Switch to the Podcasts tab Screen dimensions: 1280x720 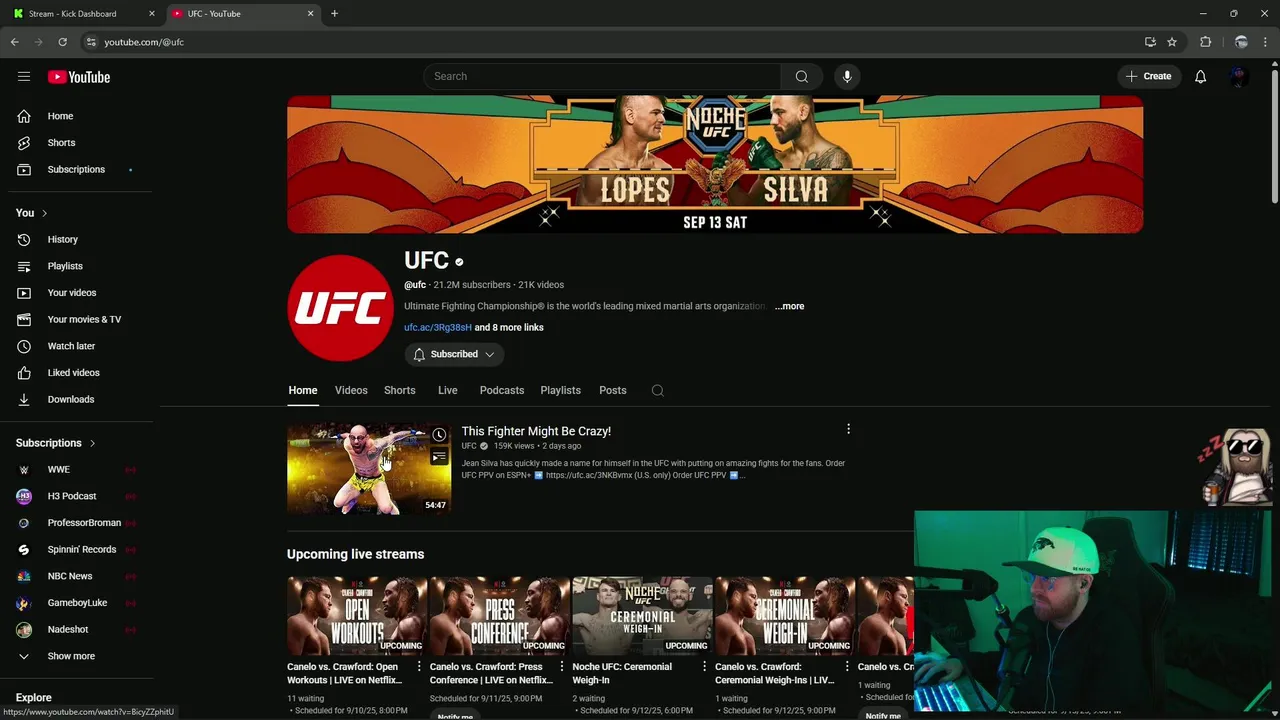point(502,390)
